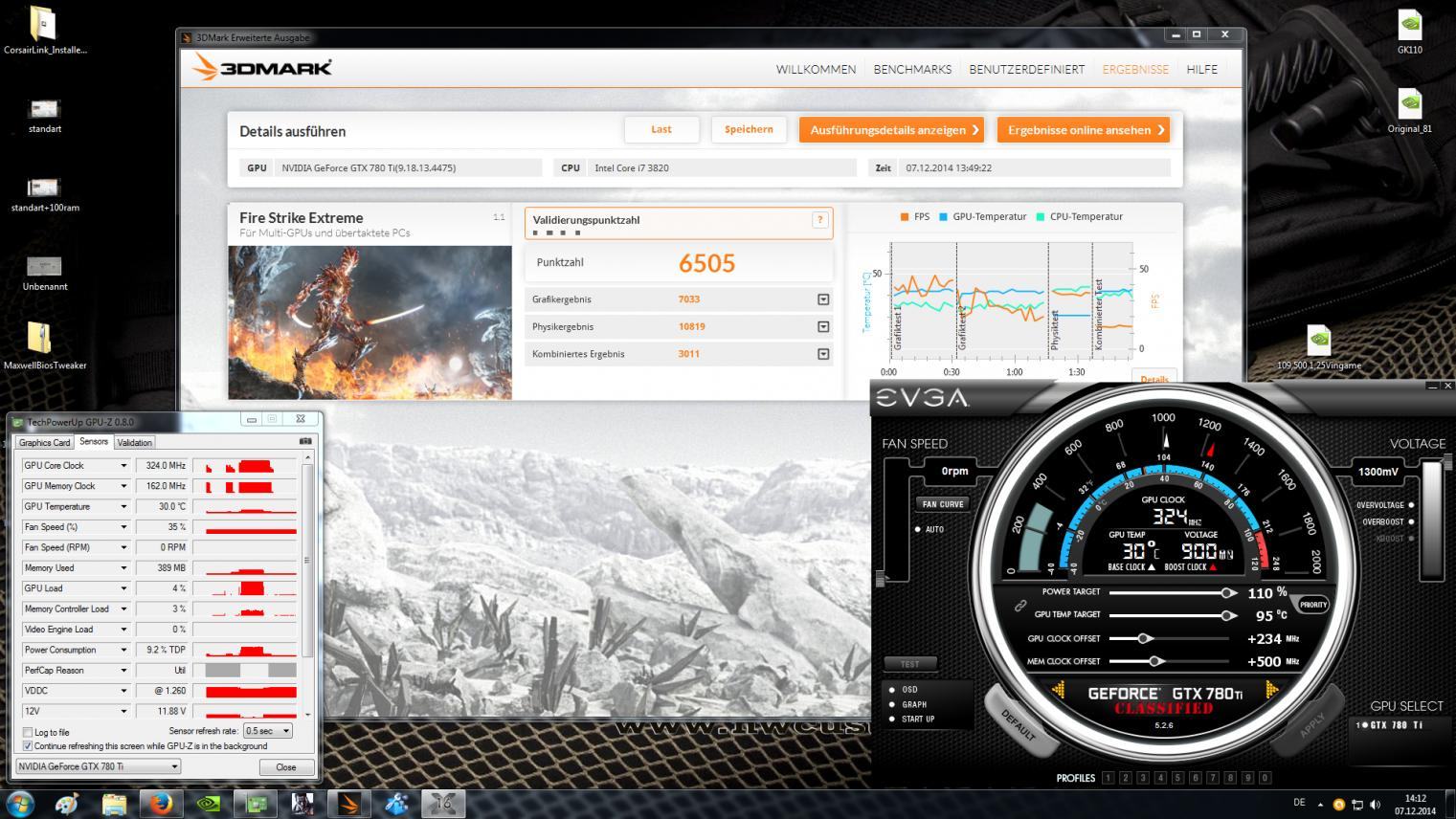Click the Fire Strike Extreme thumbnail
Viewport: 1456px width, 819px height.
(370, 322)
